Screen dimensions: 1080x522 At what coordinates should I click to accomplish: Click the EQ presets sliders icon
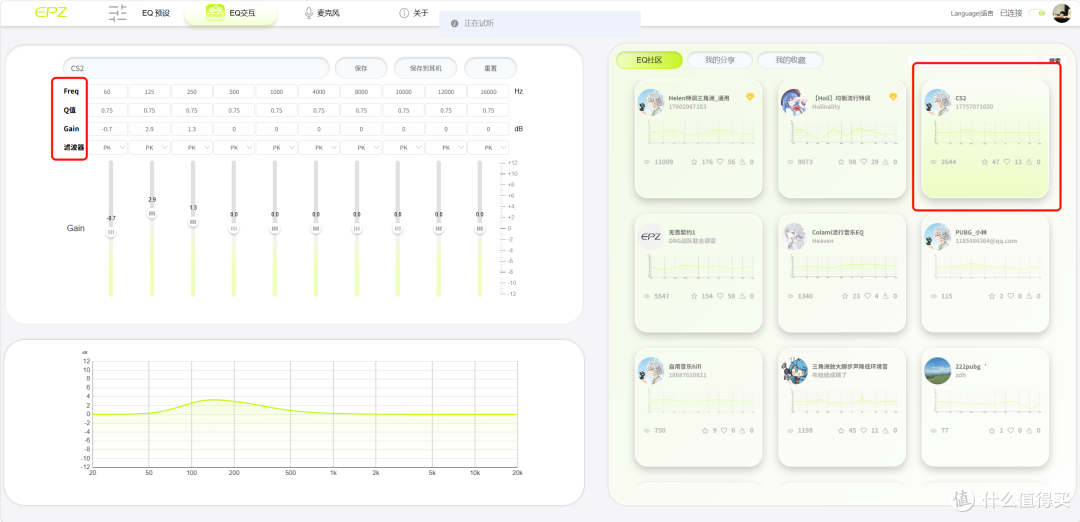pos(118,13)
